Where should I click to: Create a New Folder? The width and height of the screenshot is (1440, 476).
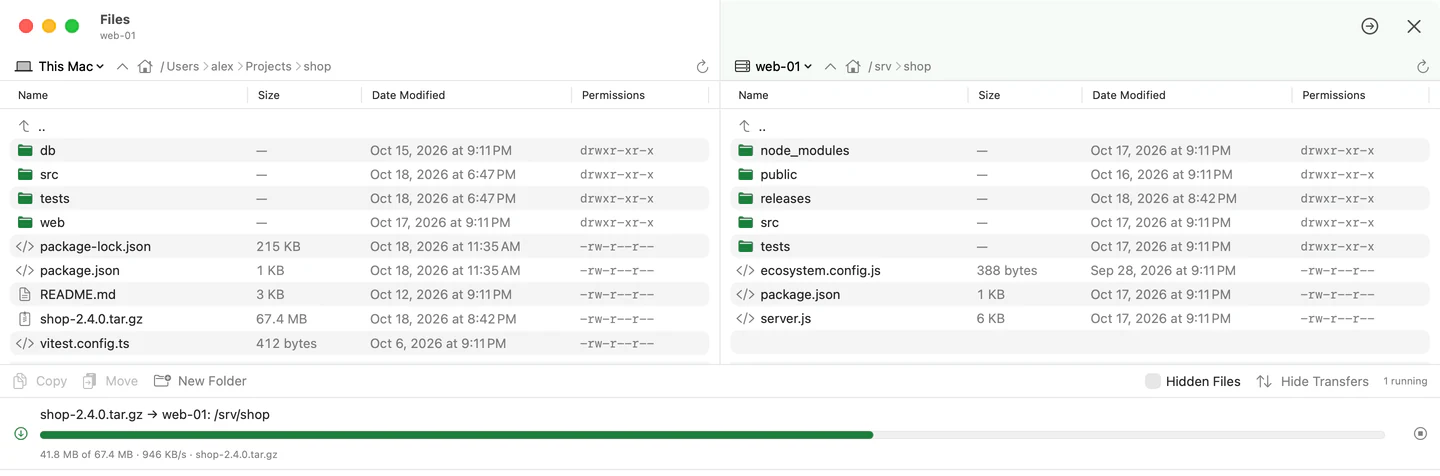(200, 381)
